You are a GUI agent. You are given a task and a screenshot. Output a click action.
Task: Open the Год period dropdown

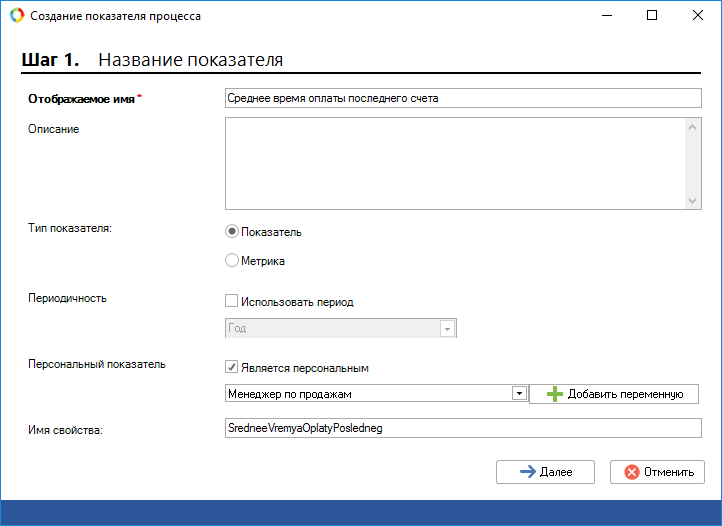pos(447,329)
